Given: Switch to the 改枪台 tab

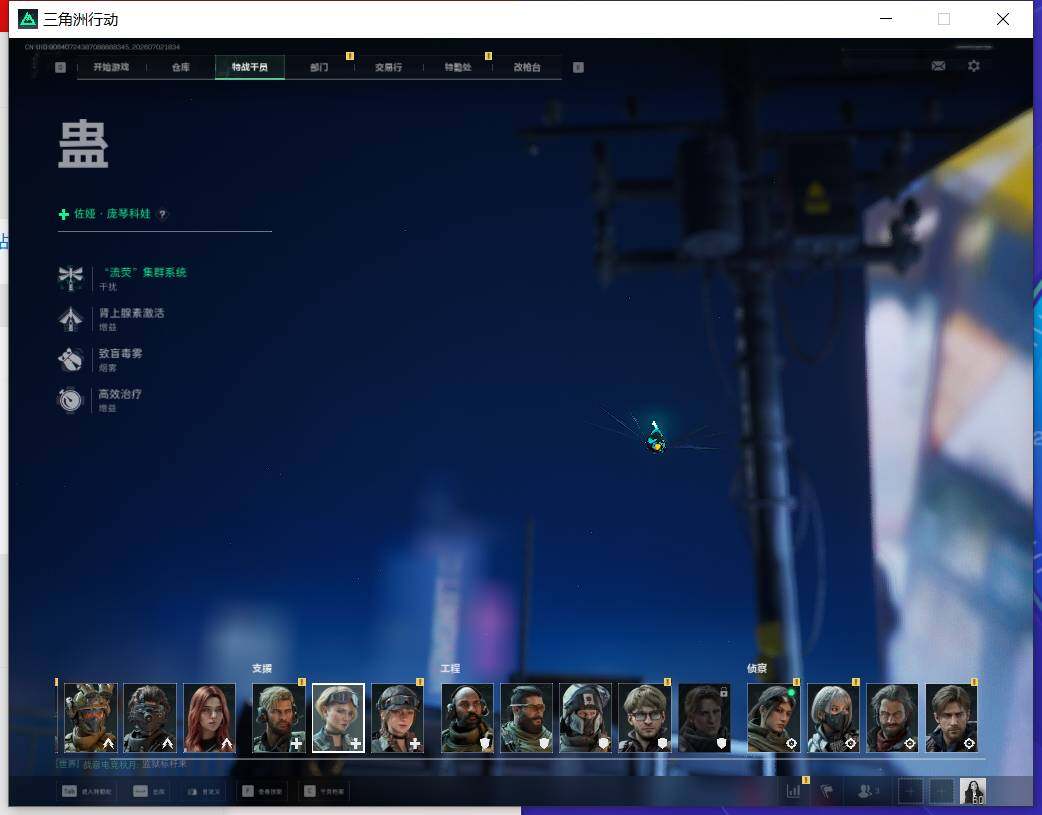Looking at the screenshot, I should 527,67.
